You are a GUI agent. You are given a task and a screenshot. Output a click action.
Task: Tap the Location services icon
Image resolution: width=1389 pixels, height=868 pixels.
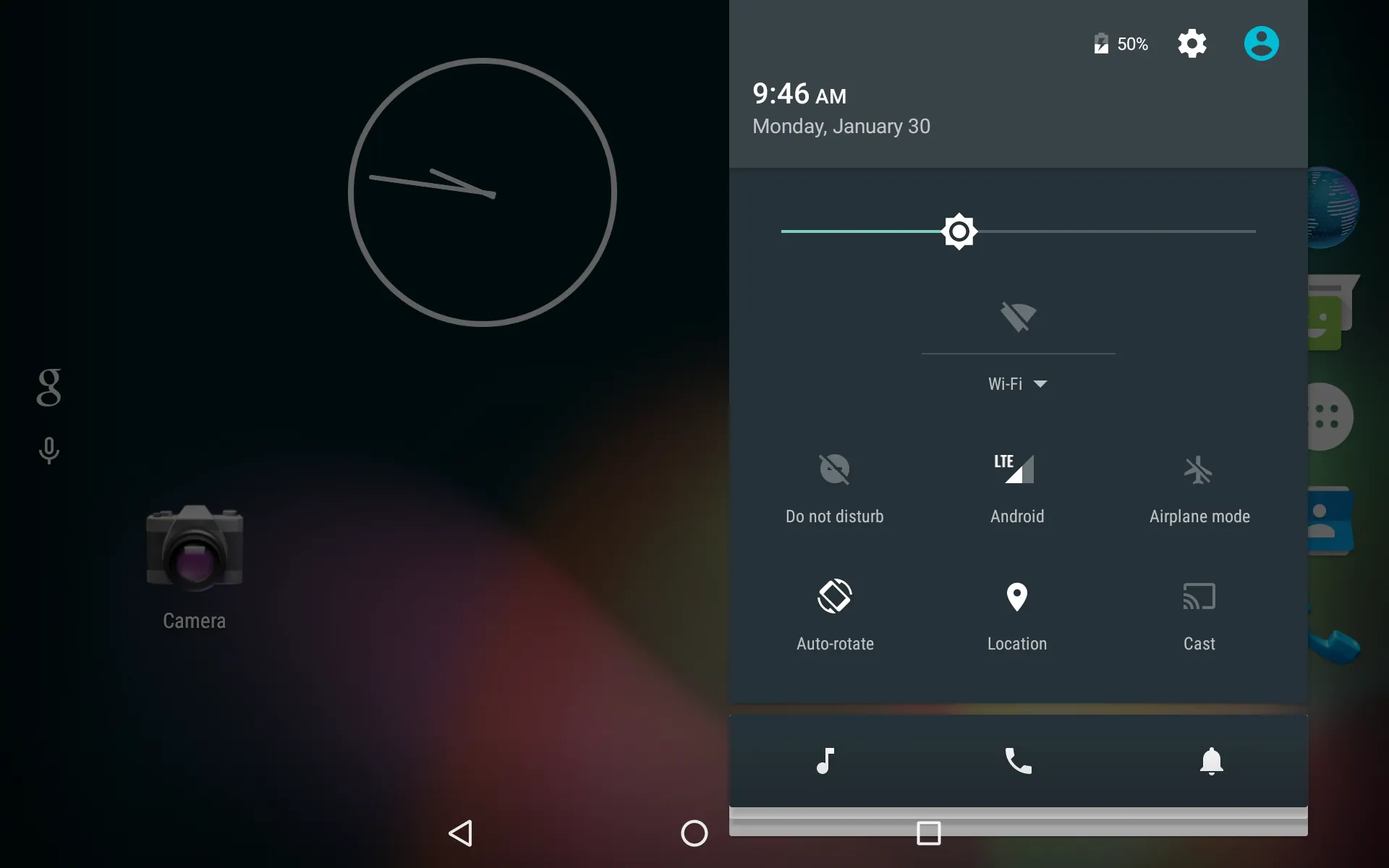[1017, 596]
